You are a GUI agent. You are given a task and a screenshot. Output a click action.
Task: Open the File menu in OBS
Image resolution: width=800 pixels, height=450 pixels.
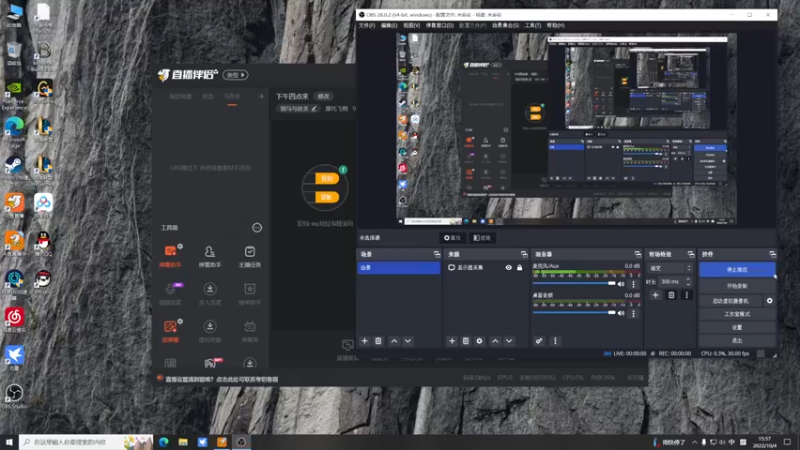pos(367,26)
